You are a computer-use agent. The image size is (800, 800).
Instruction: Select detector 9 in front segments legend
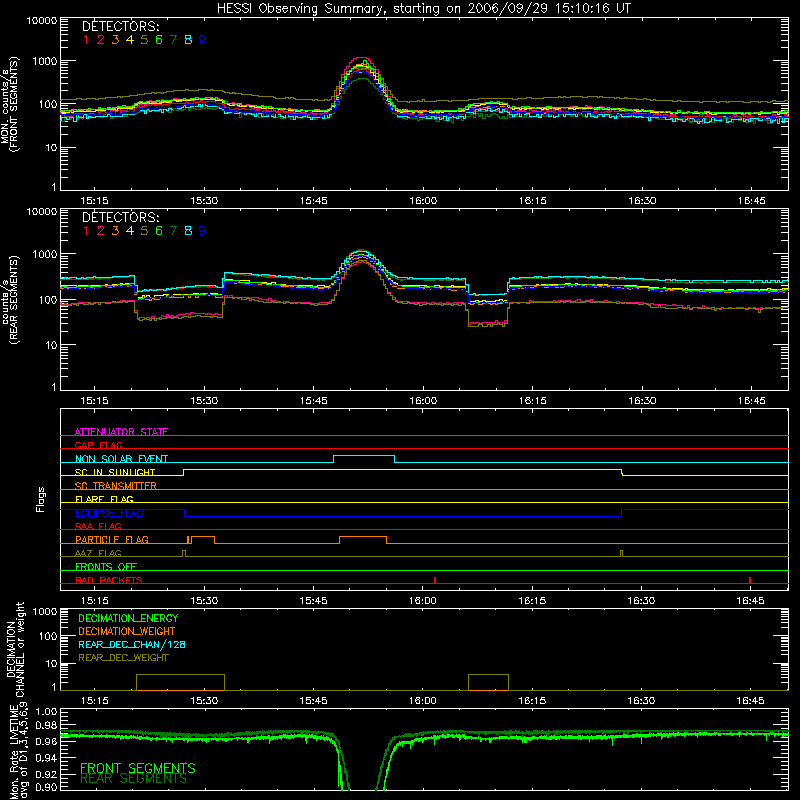click(x=203, y=40)
